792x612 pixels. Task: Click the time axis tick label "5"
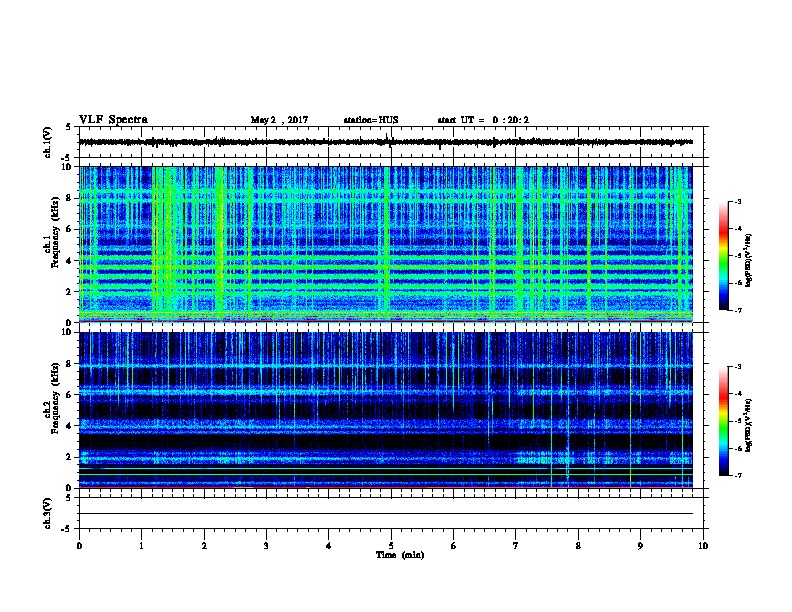(391, 546)
